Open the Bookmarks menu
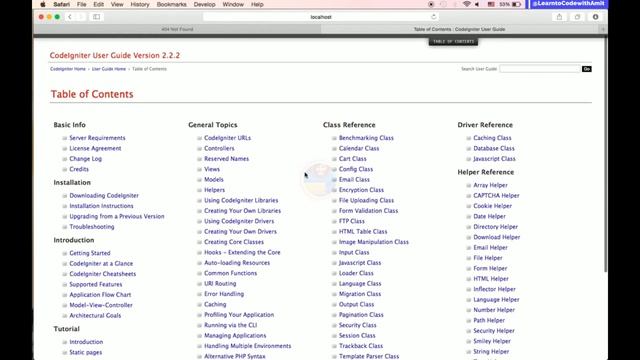This screenshot has height=360, width=640. pyautogui.click(x=171, y=4)
